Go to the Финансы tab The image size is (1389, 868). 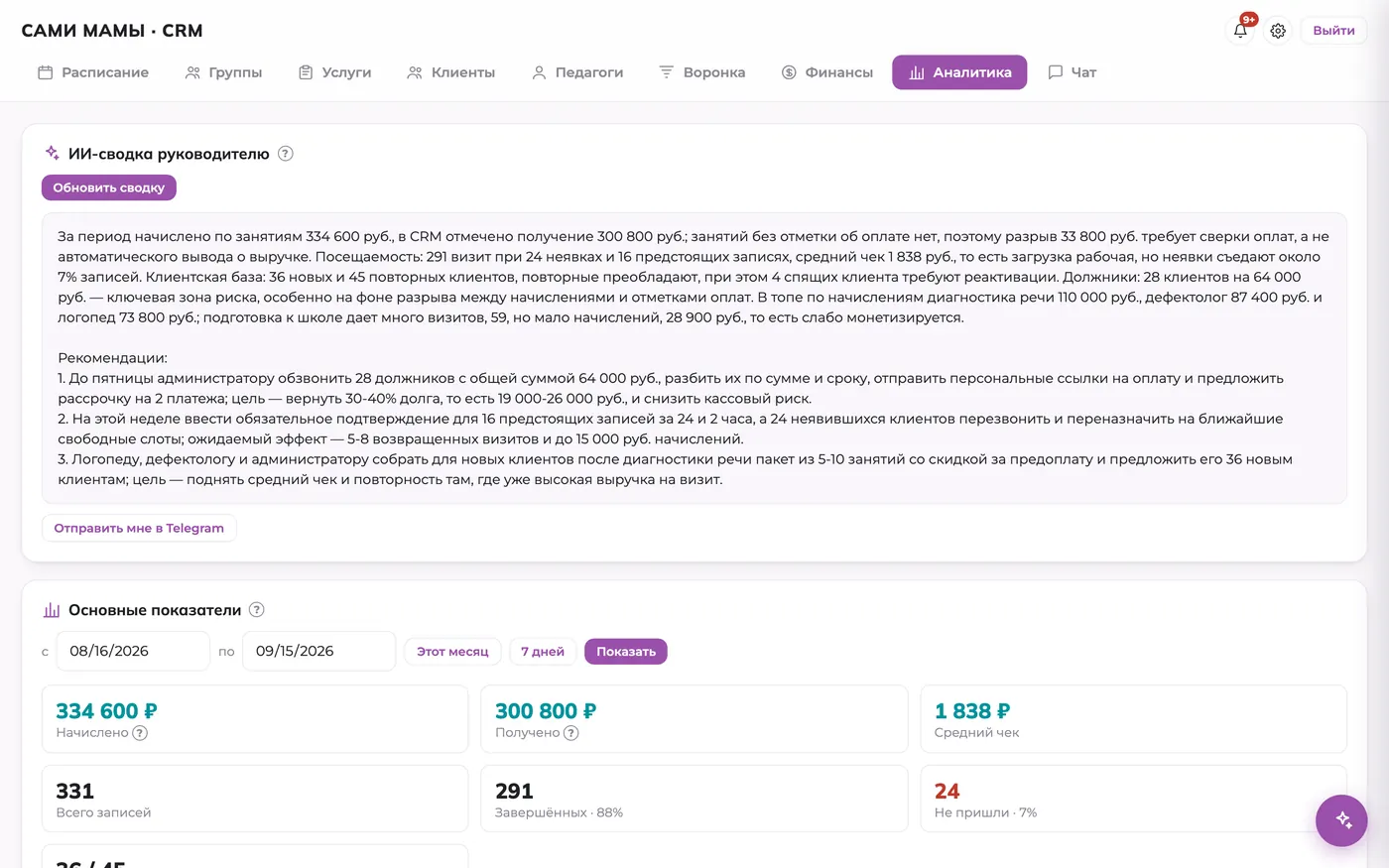[827, 72]
